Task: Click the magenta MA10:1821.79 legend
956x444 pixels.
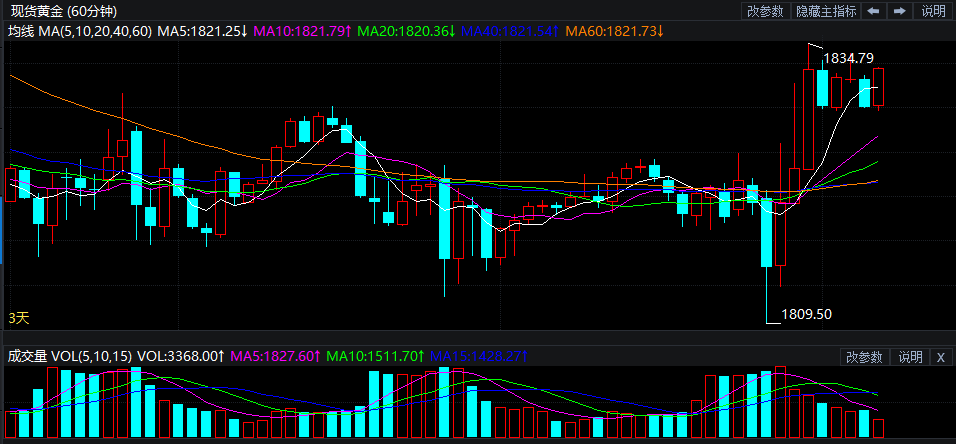Action: 301,32
